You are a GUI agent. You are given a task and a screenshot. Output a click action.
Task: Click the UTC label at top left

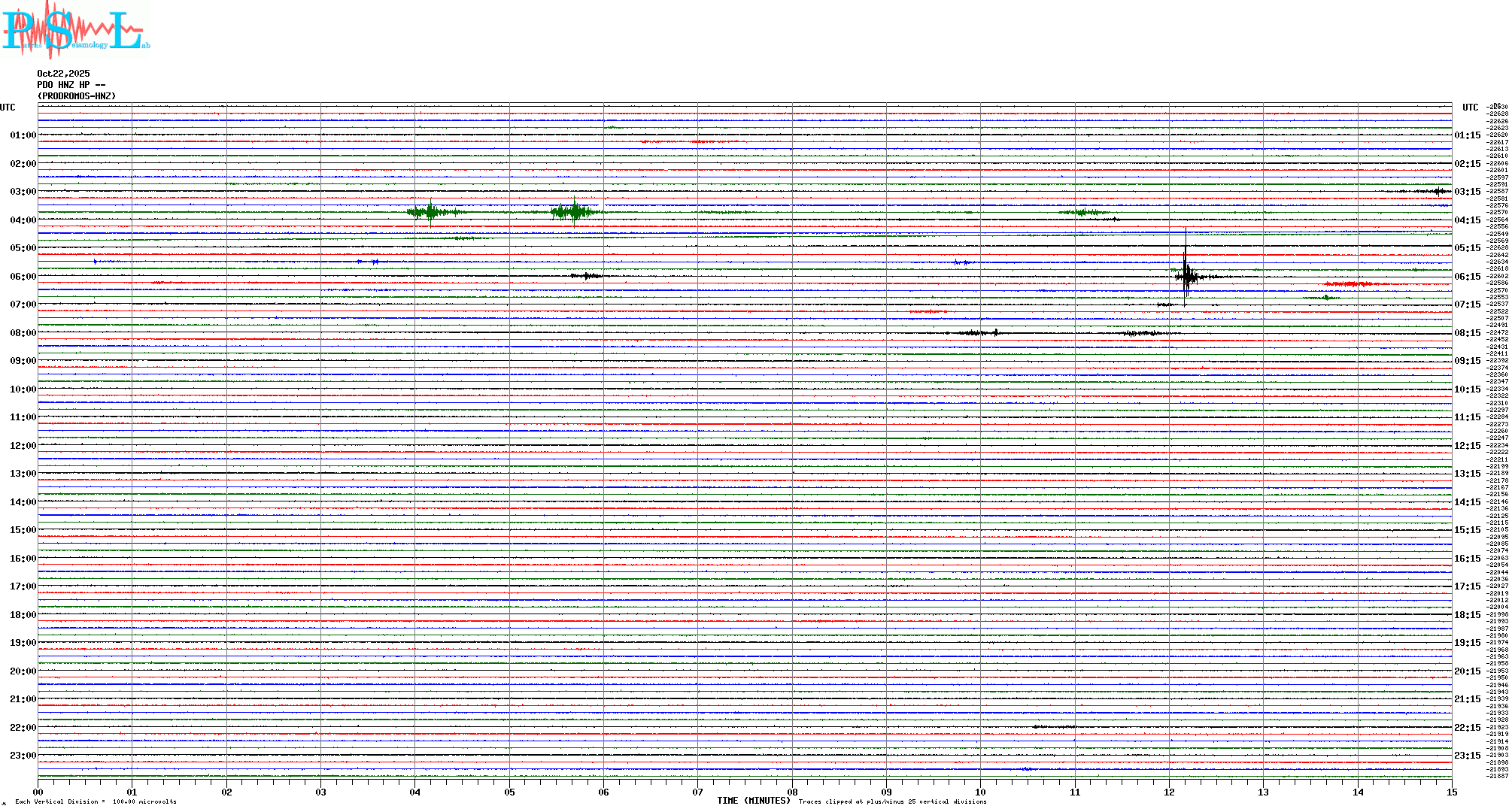[8, 108]
